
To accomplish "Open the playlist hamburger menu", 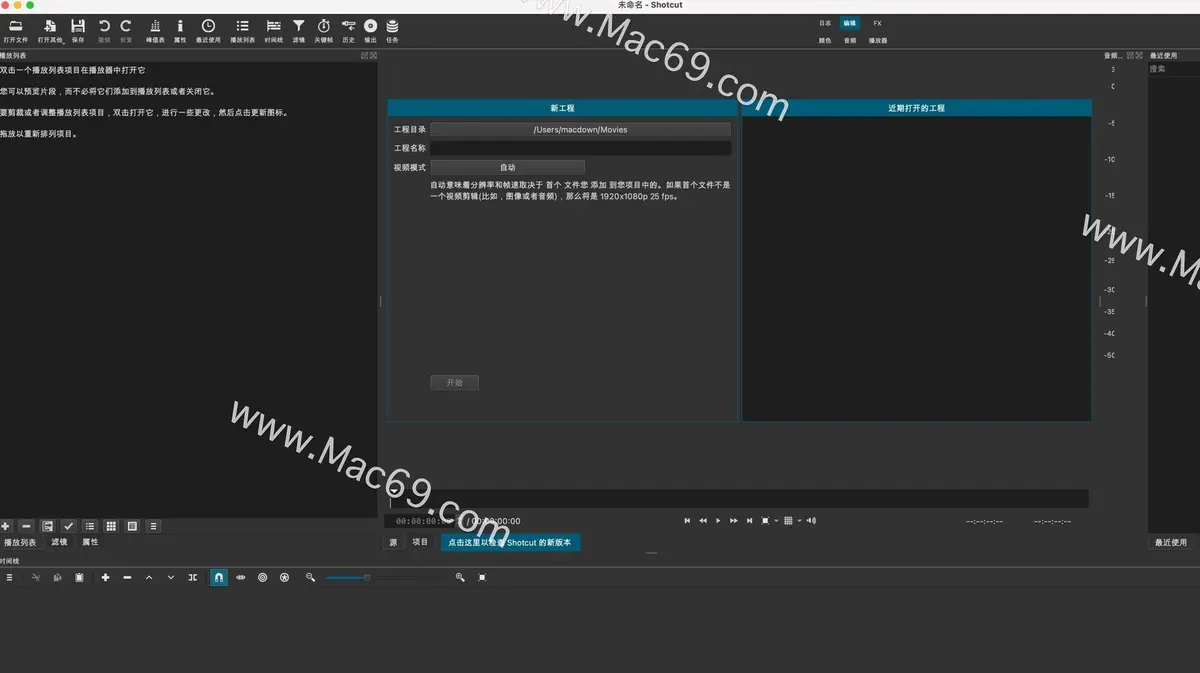I will (x=153, y=526).
